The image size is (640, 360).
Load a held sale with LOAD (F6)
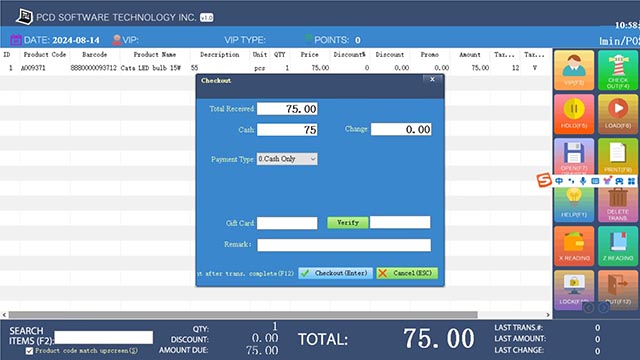click(x=618, y=114)
